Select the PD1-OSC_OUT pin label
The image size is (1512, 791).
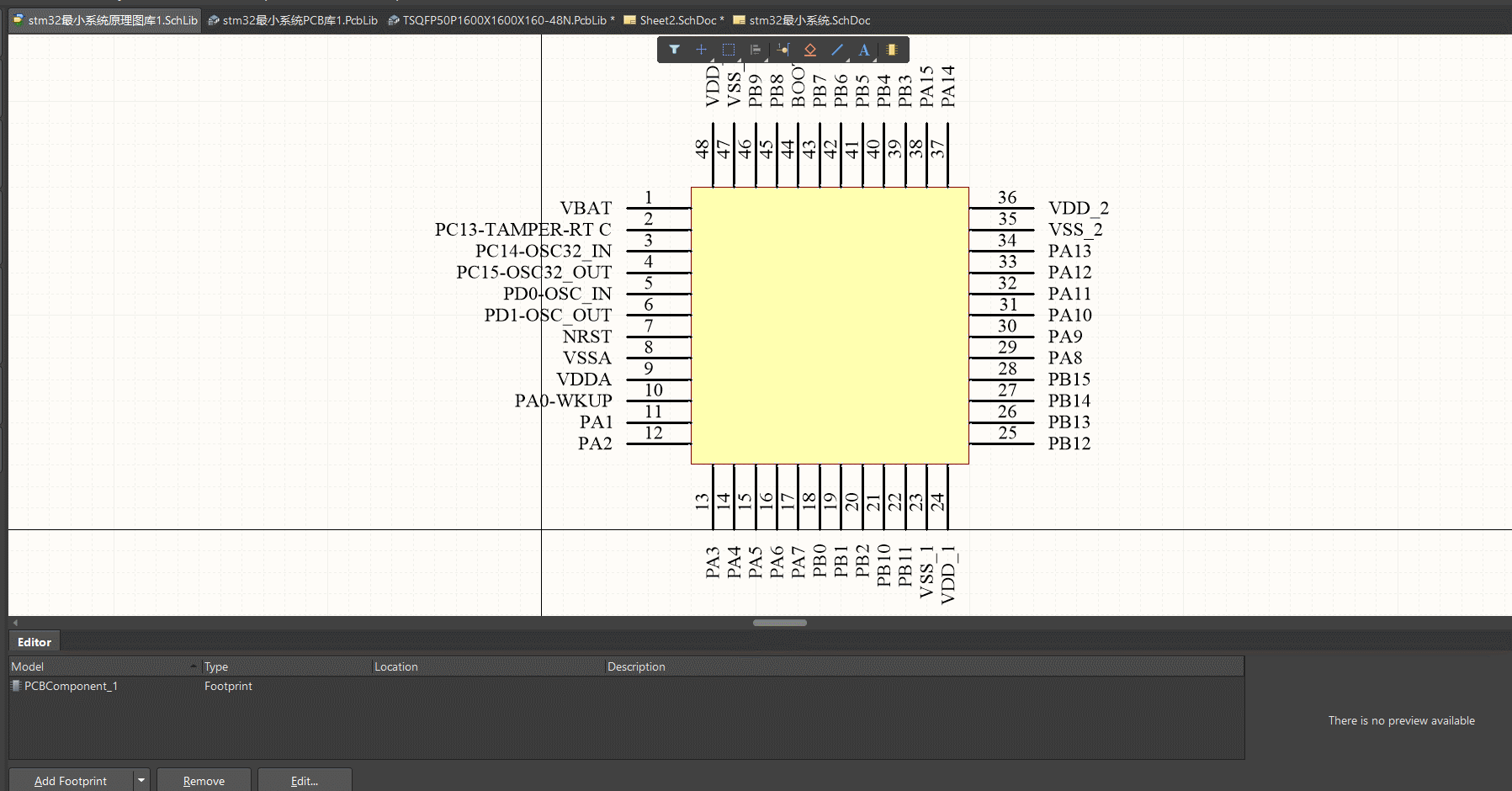pyautogui.click(x=548, y=315)
